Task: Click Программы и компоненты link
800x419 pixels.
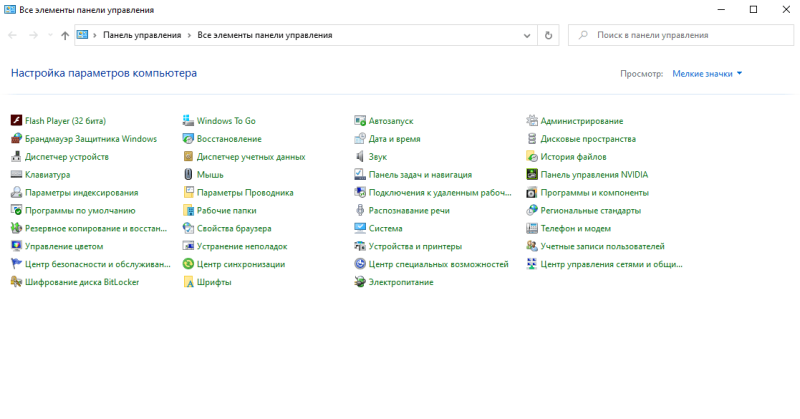Action: 594,192
